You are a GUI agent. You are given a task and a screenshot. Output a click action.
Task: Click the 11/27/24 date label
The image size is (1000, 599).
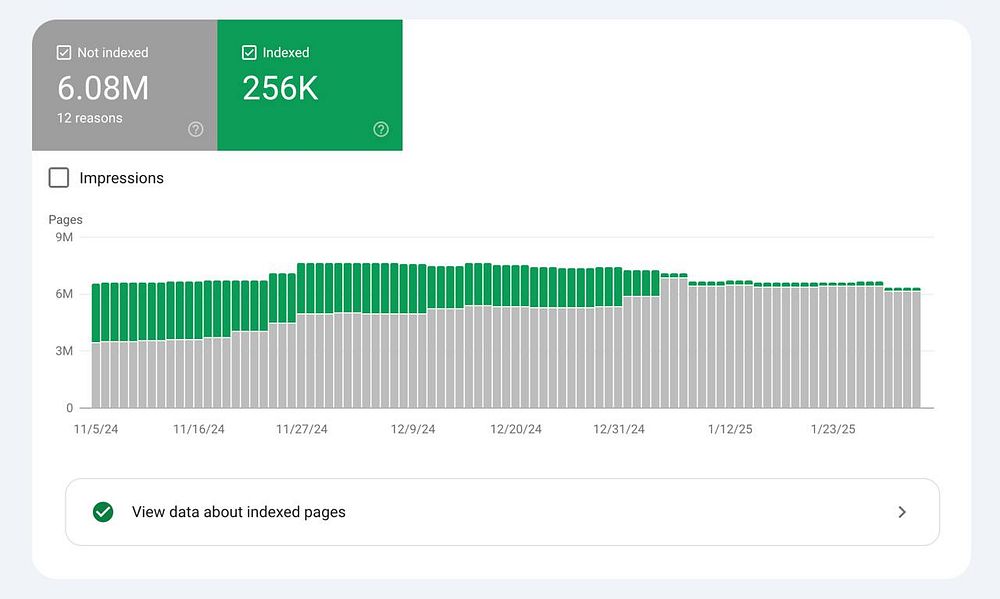[302, 429]
